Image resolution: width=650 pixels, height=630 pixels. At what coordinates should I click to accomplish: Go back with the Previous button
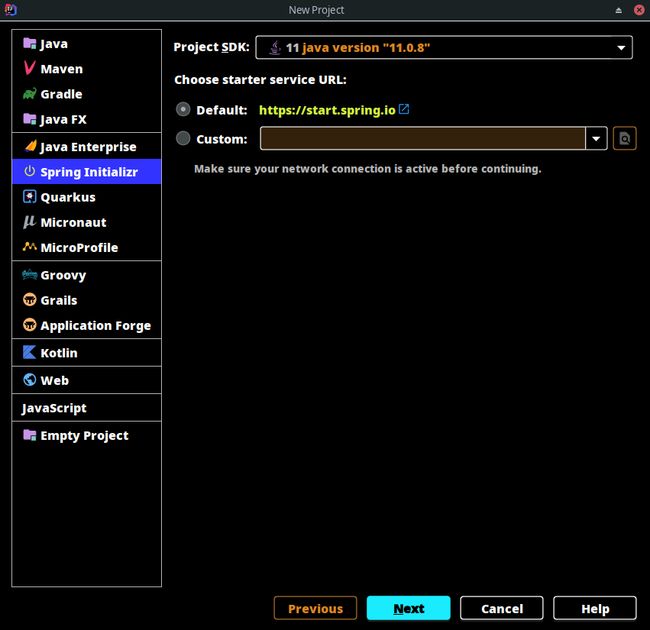point(315,608)
